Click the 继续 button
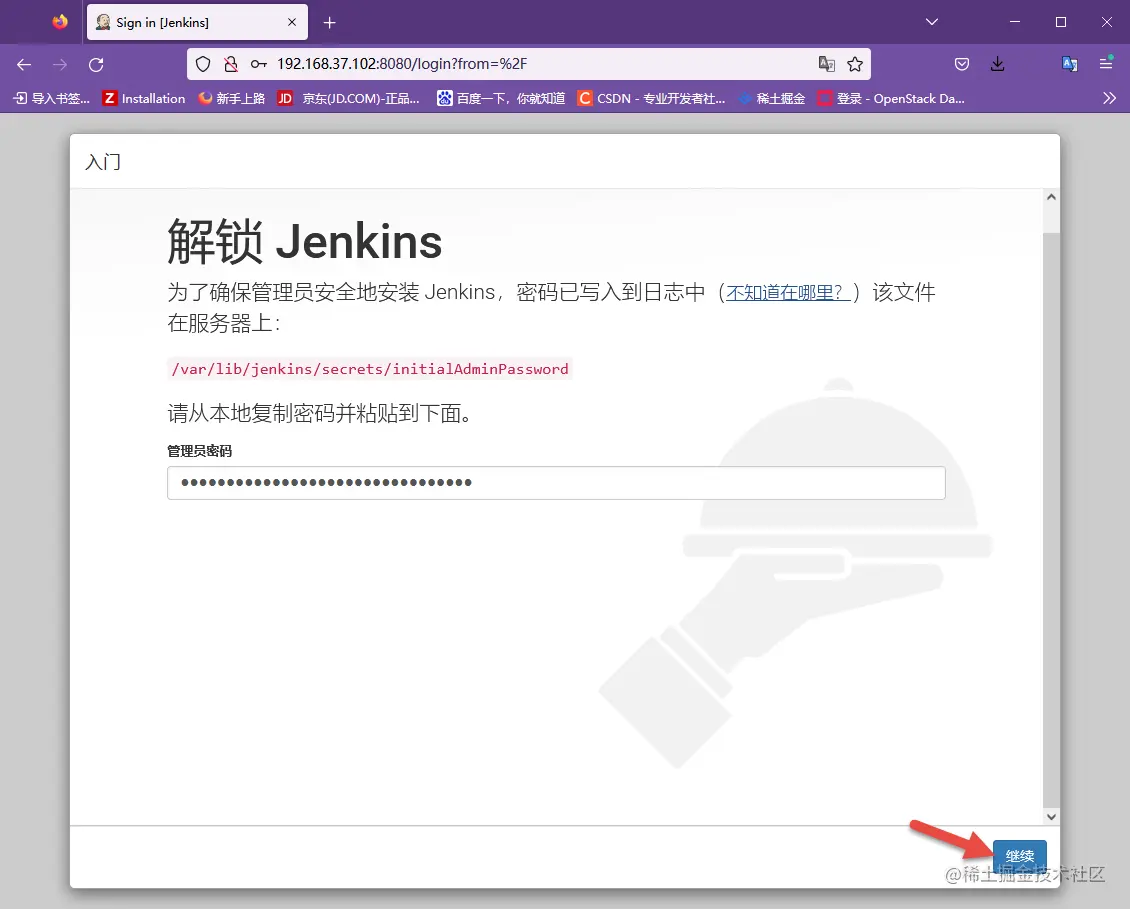1130x909 pixels. click(1019, 856)
